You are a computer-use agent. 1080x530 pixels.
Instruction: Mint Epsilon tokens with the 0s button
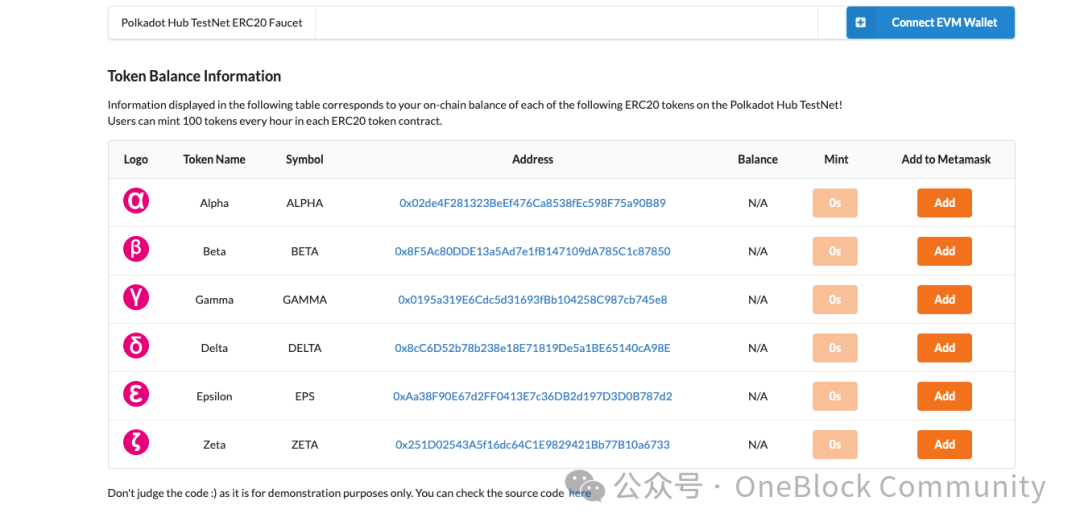[x=835, y=396]
